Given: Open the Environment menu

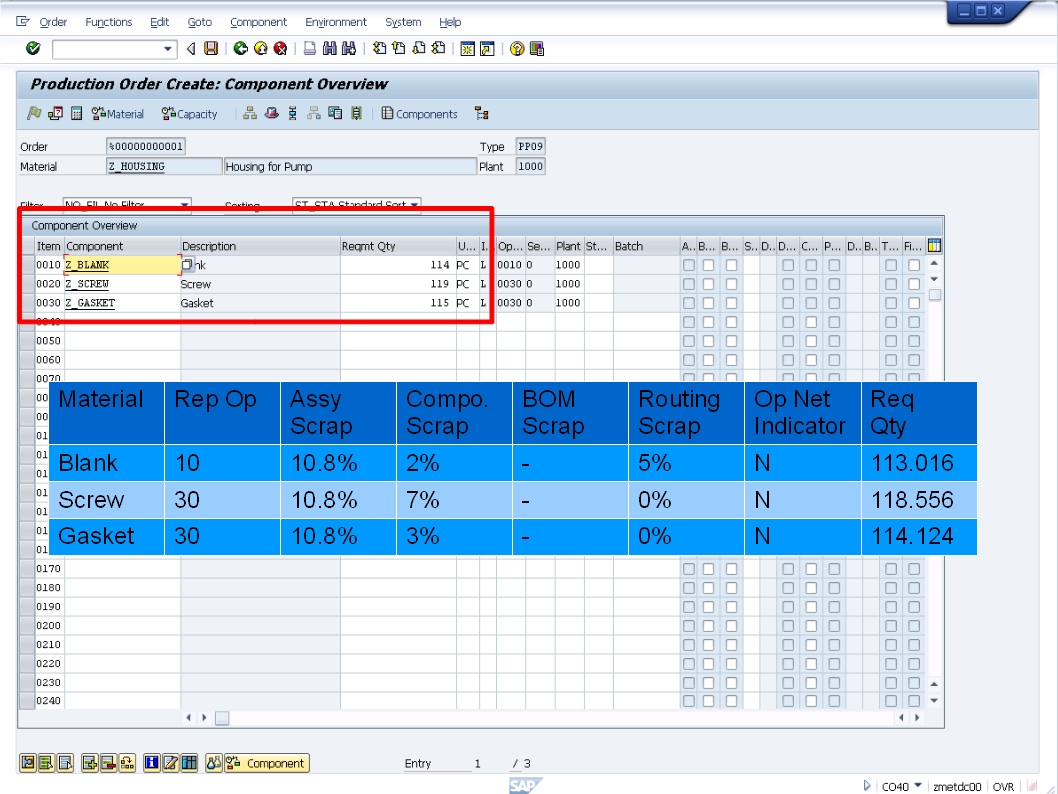Looking at the screenshot, I should click(336, 21).
